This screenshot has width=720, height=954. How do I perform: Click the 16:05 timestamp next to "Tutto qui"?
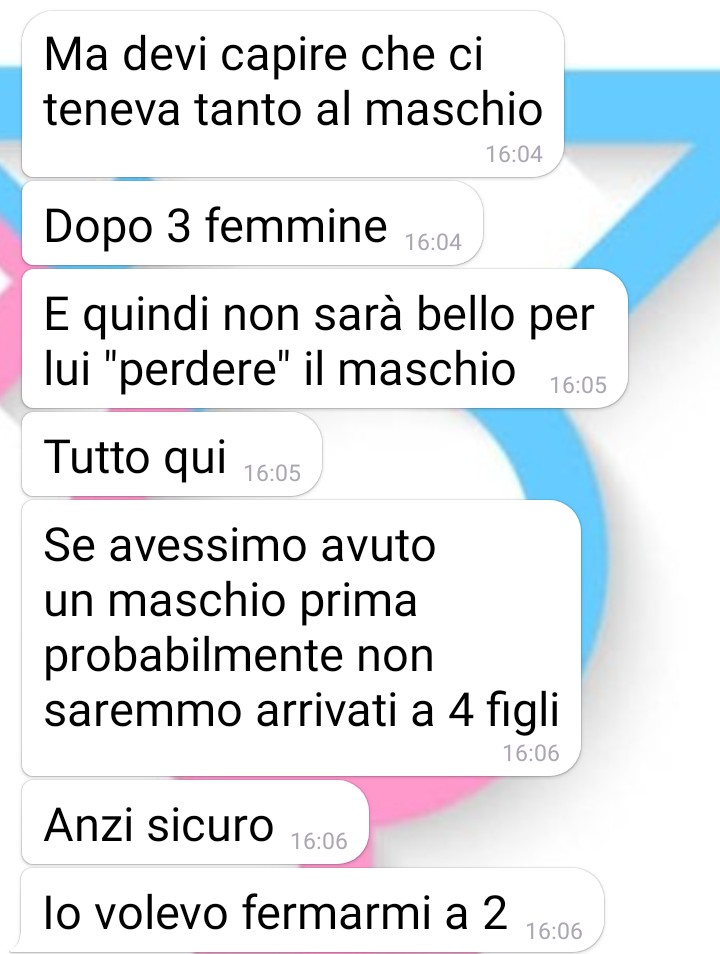(272, 473)
